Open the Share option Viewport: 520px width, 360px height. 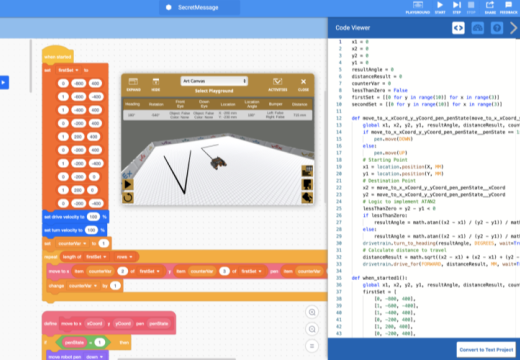490,8
